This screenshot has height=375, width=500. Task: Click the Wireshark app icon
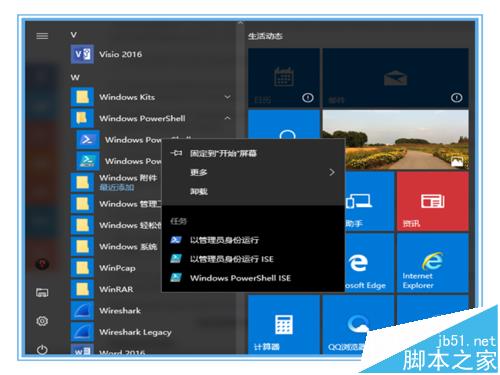pyautogui.click(x=82, y=310)
